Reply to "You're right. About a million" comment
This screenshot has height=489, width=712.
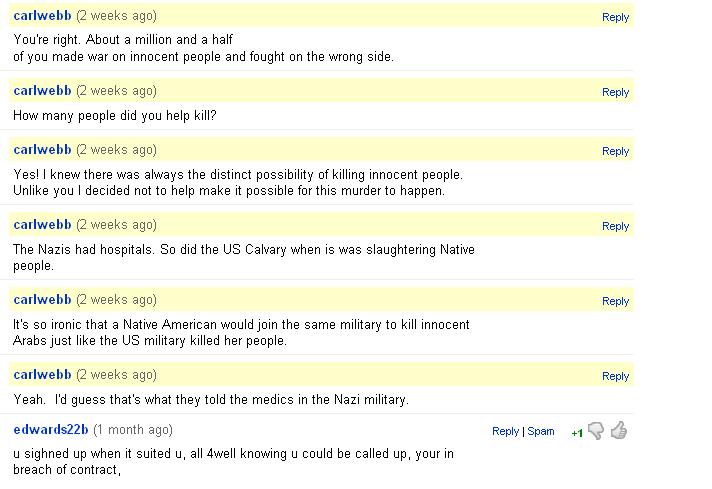pos(615,17)
